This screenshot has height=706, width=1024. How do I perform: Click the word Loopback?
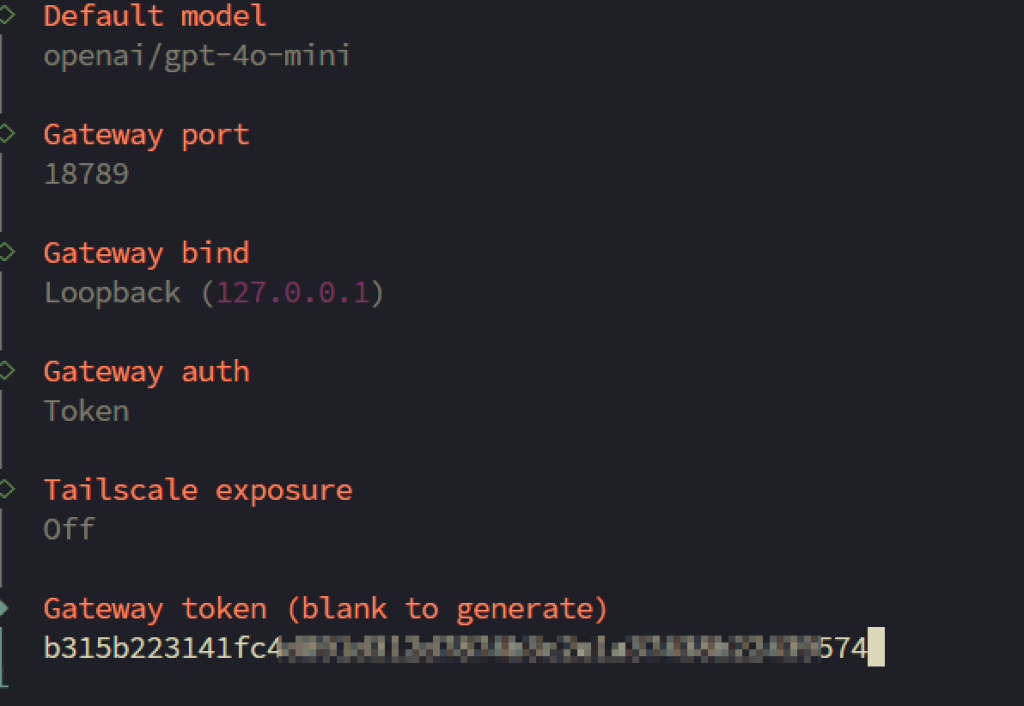pos(112,293)
